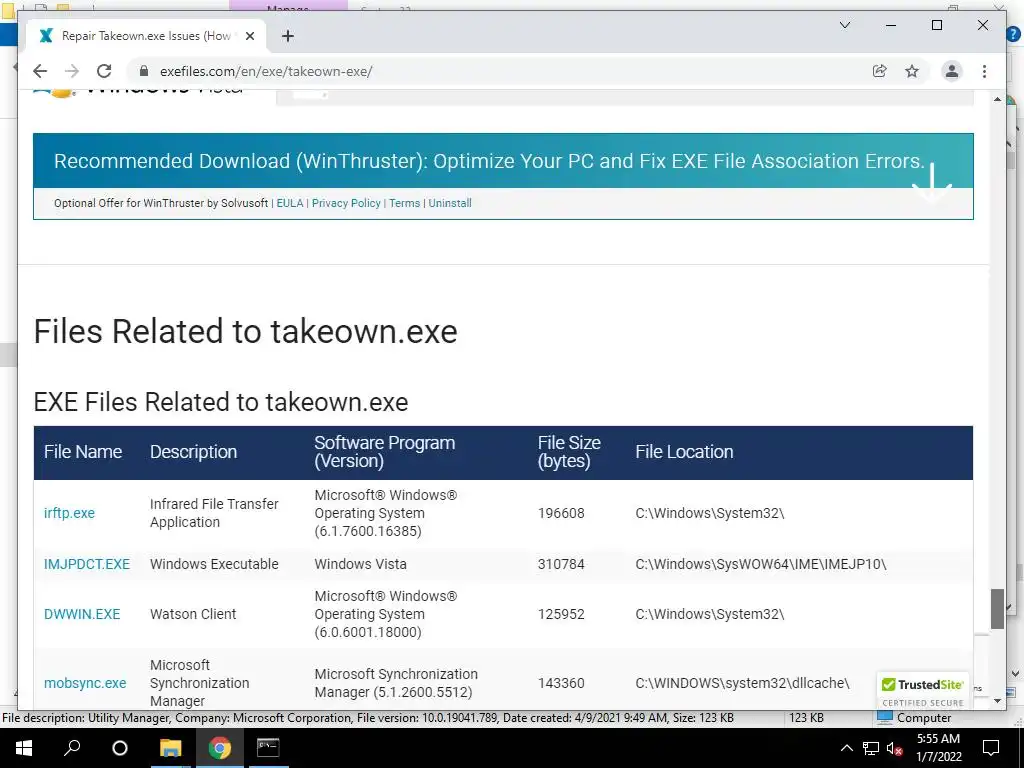Viewport: 1024px width, 768px height.
Task: Go back to the previous page
Action: click(40, 71)
